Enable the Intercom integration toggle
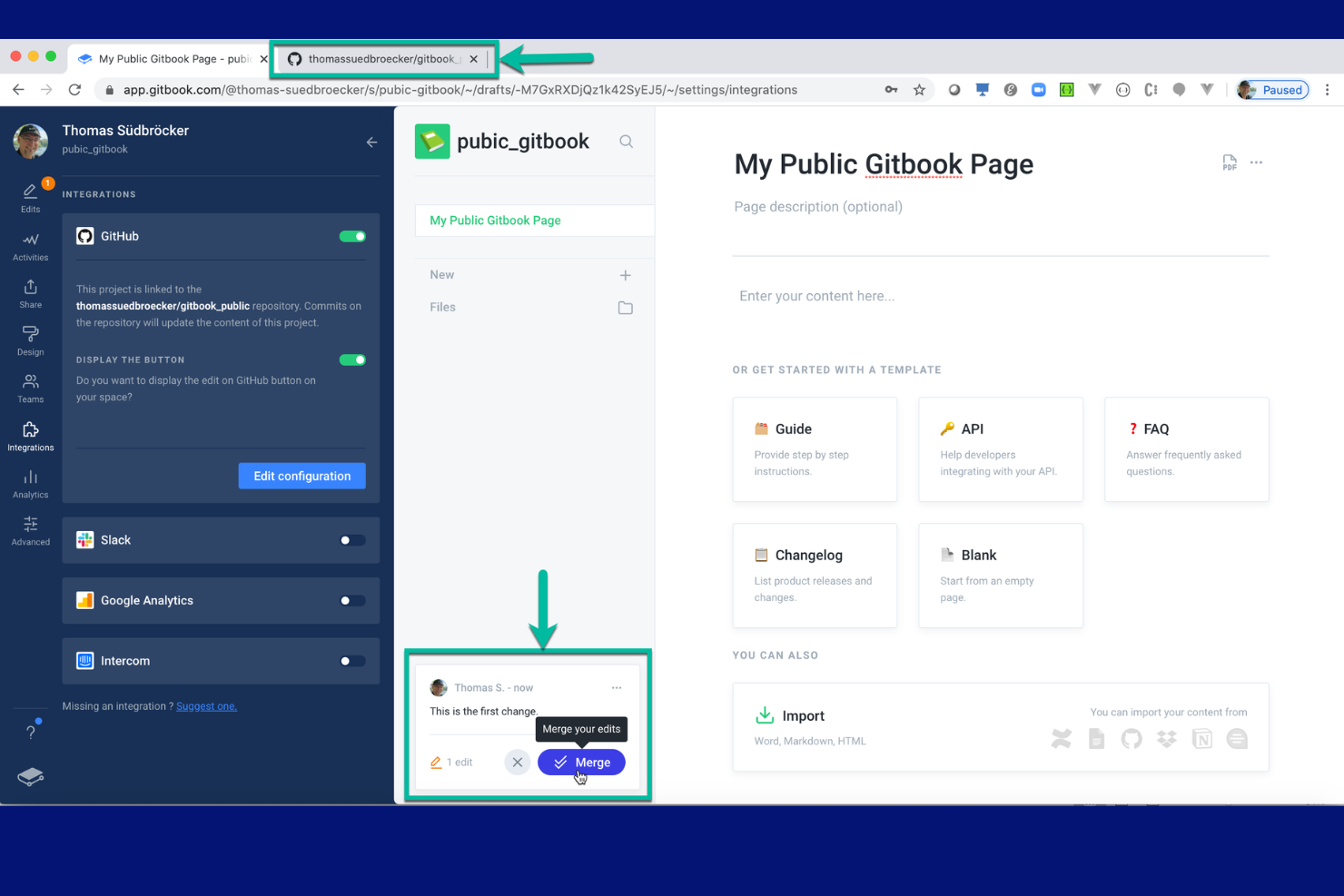This screenshot has height=896, width=1344. [352, 662]
